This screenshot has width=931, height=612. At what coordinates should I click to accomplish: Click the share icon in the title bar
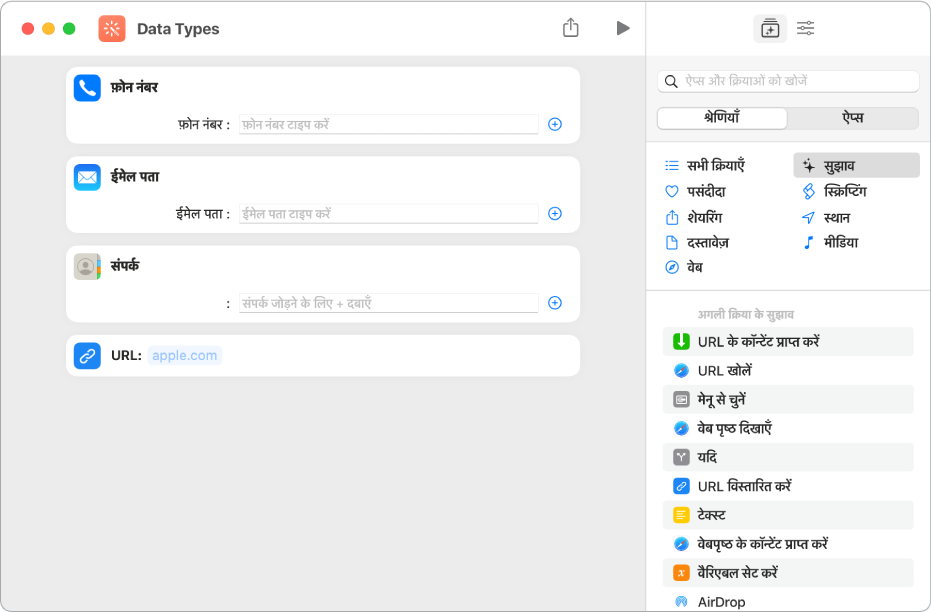pyautogui.click(x=571, y=27)
